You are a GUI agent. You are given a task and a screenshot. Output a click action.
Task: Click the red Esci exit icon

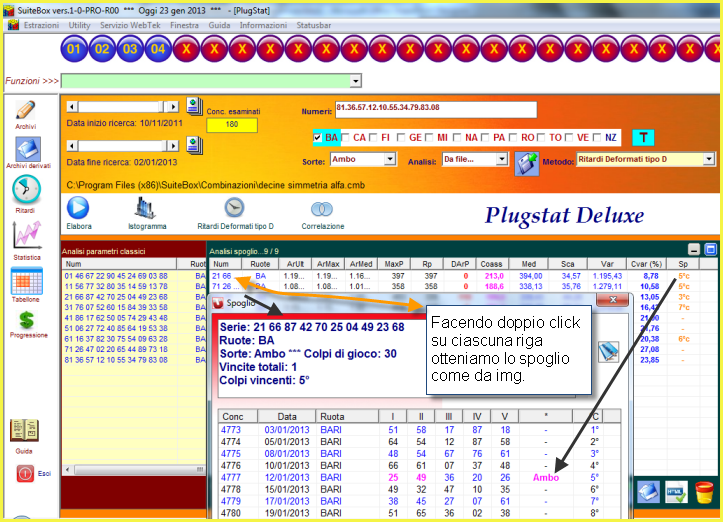25,474
